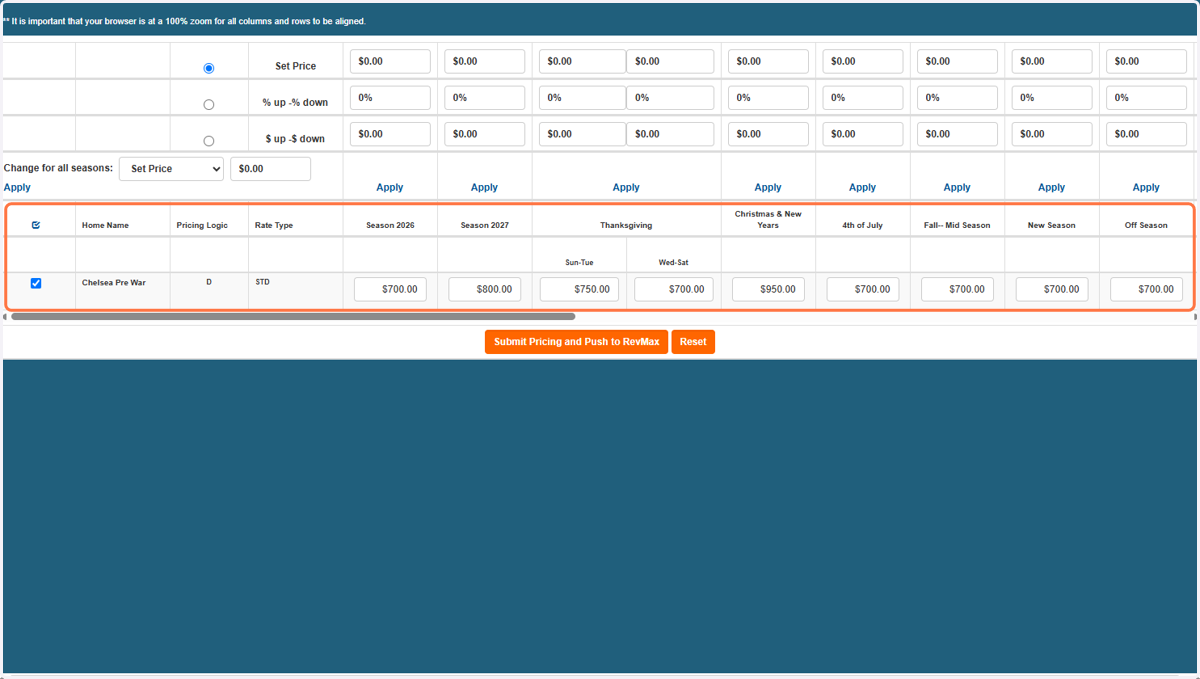Click Set Price field for Thanksgiving Wed-Sat

coord(670,61)
